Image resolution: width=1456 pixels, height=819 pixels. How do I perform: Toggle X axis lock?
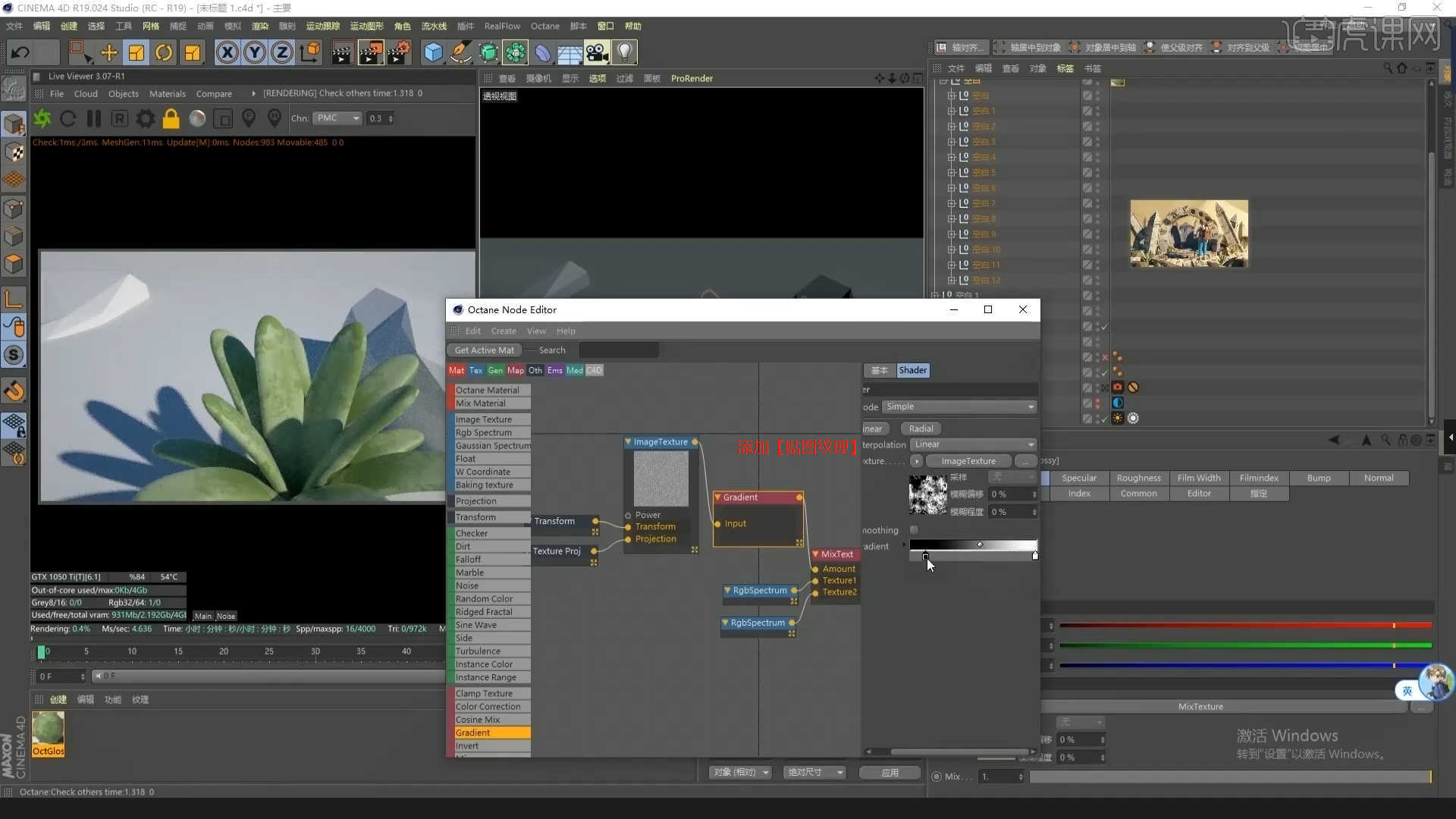227,52
